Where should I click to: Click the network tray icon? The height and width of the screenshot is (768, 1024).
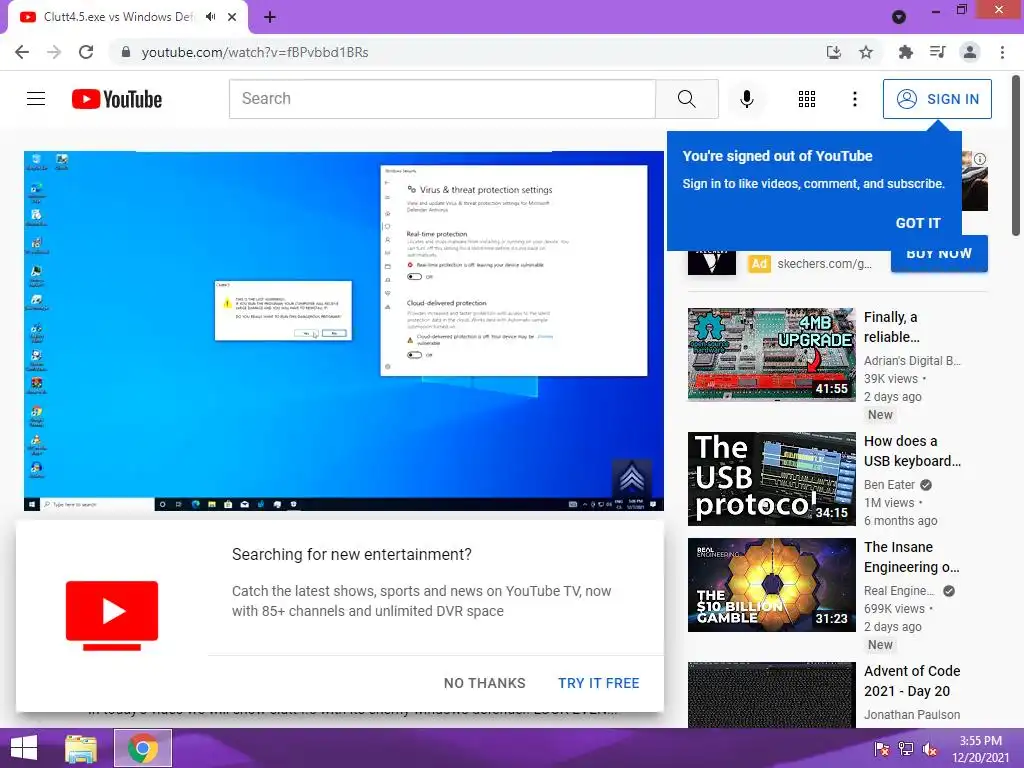906,749
